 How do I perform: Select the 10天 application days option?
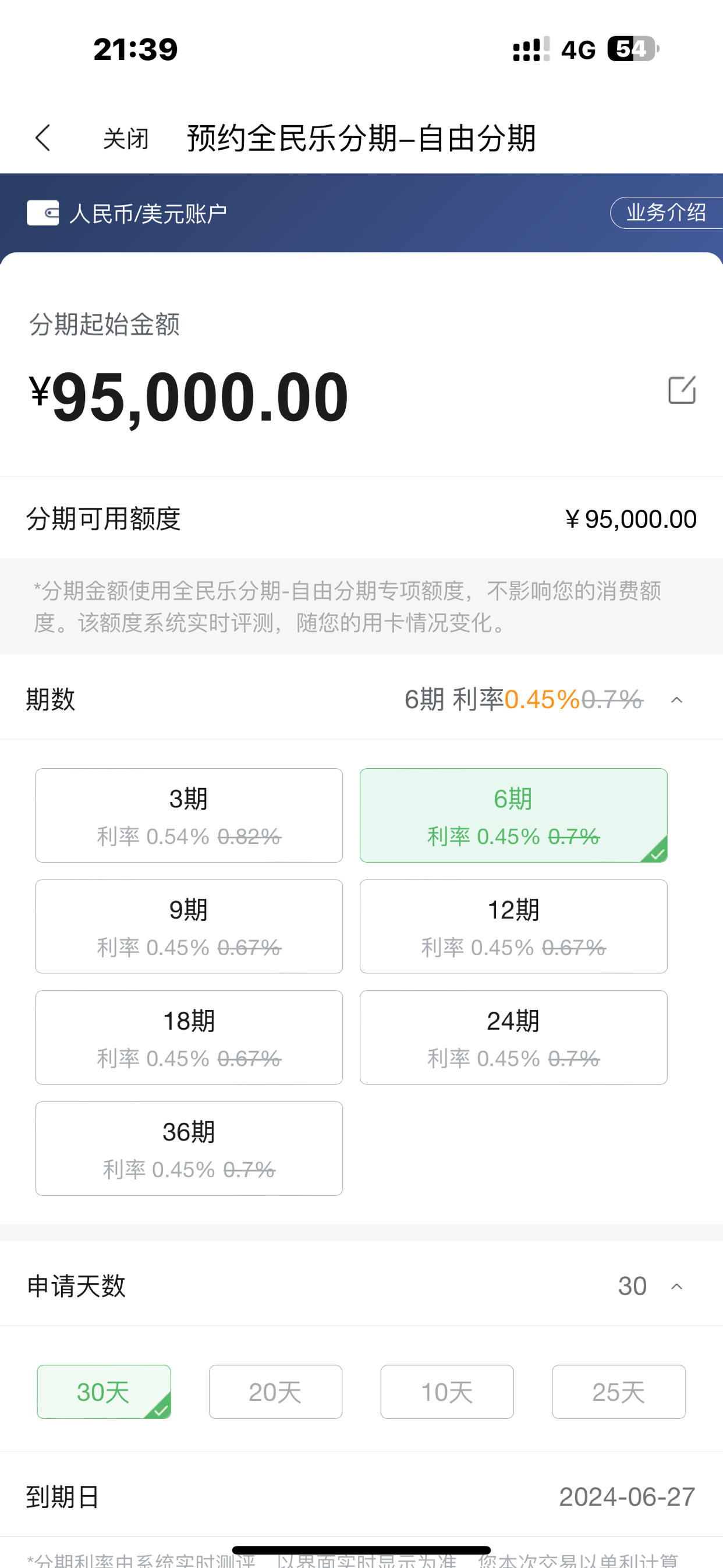[x=446, y=1392]
